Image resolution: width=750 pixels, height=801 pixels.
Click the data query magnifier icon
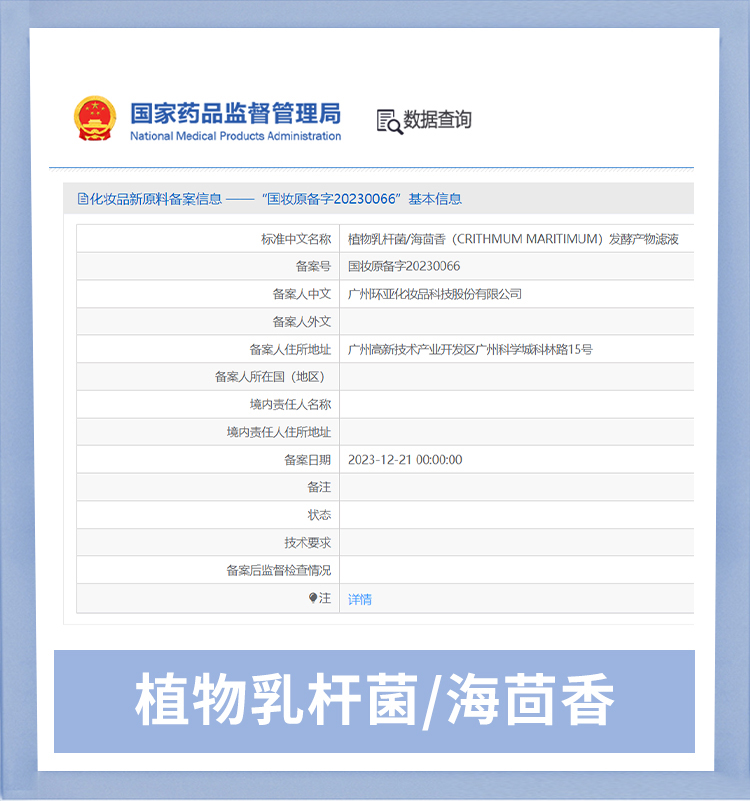click(389, 121)
